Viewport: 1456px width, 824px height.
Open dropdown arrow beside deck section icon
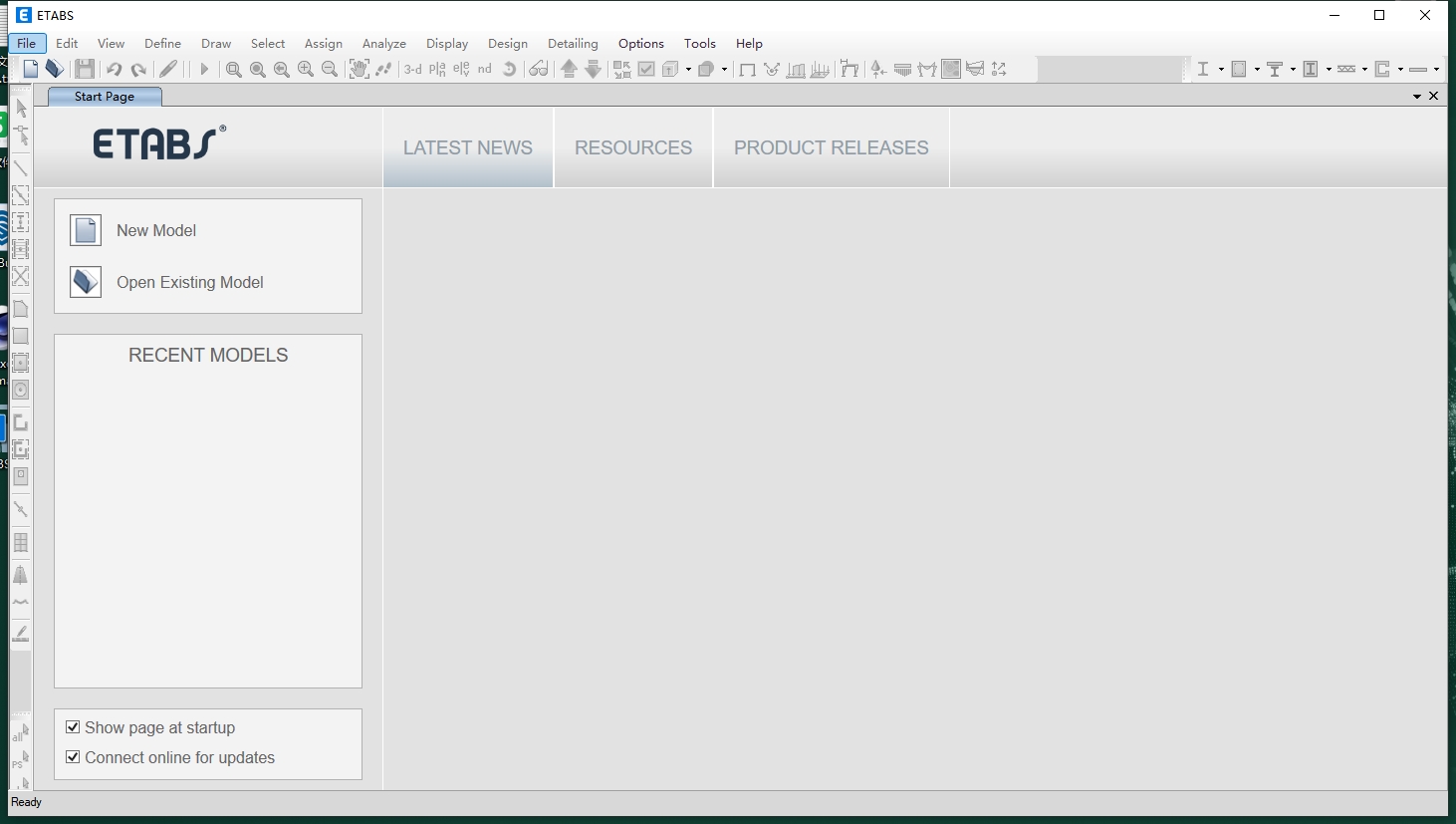(x=1364, y=70)
